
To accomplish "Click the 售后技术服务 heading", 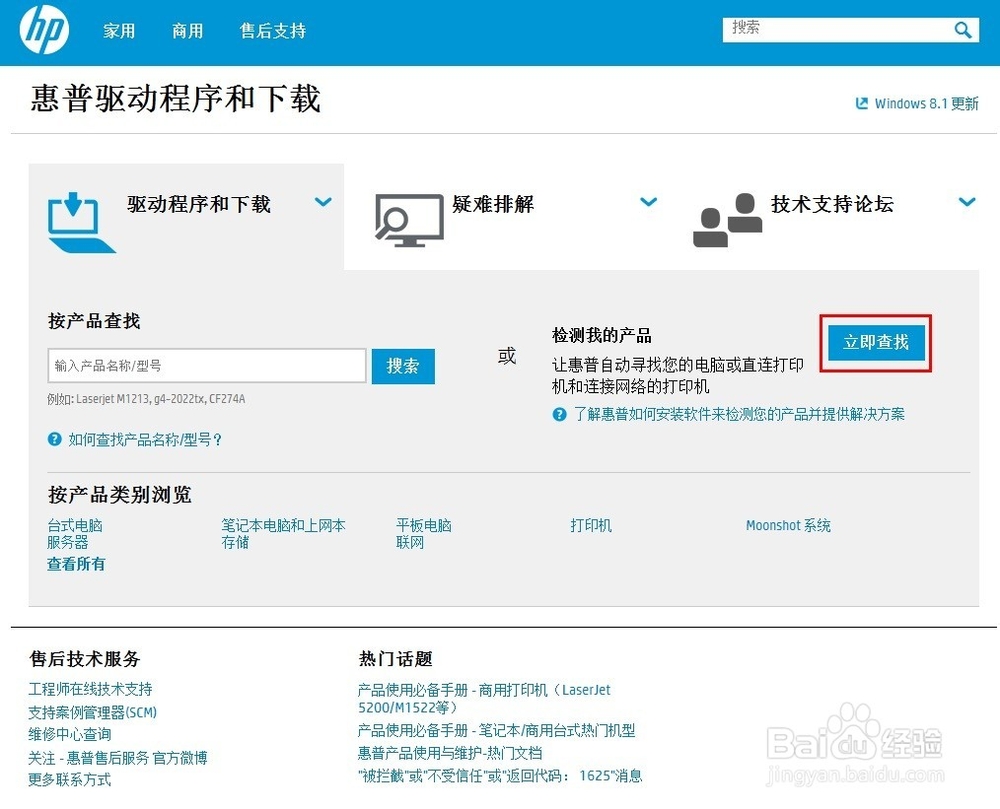I will click(84, 659).
